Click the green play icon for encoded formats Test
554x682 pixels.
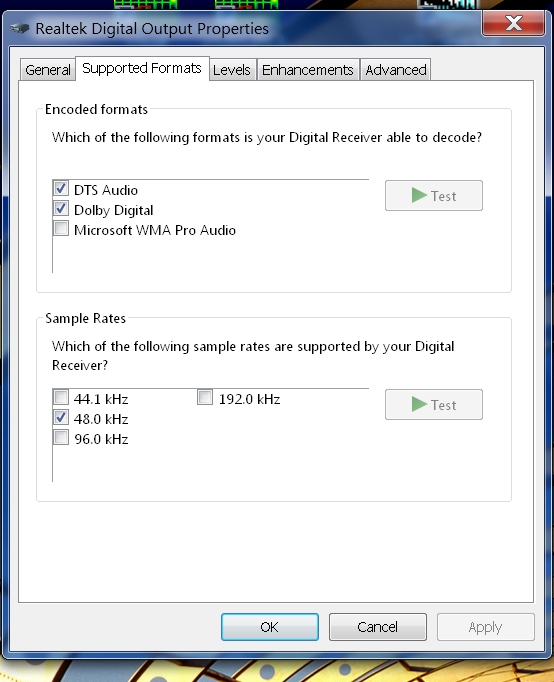tap(419, 195)
